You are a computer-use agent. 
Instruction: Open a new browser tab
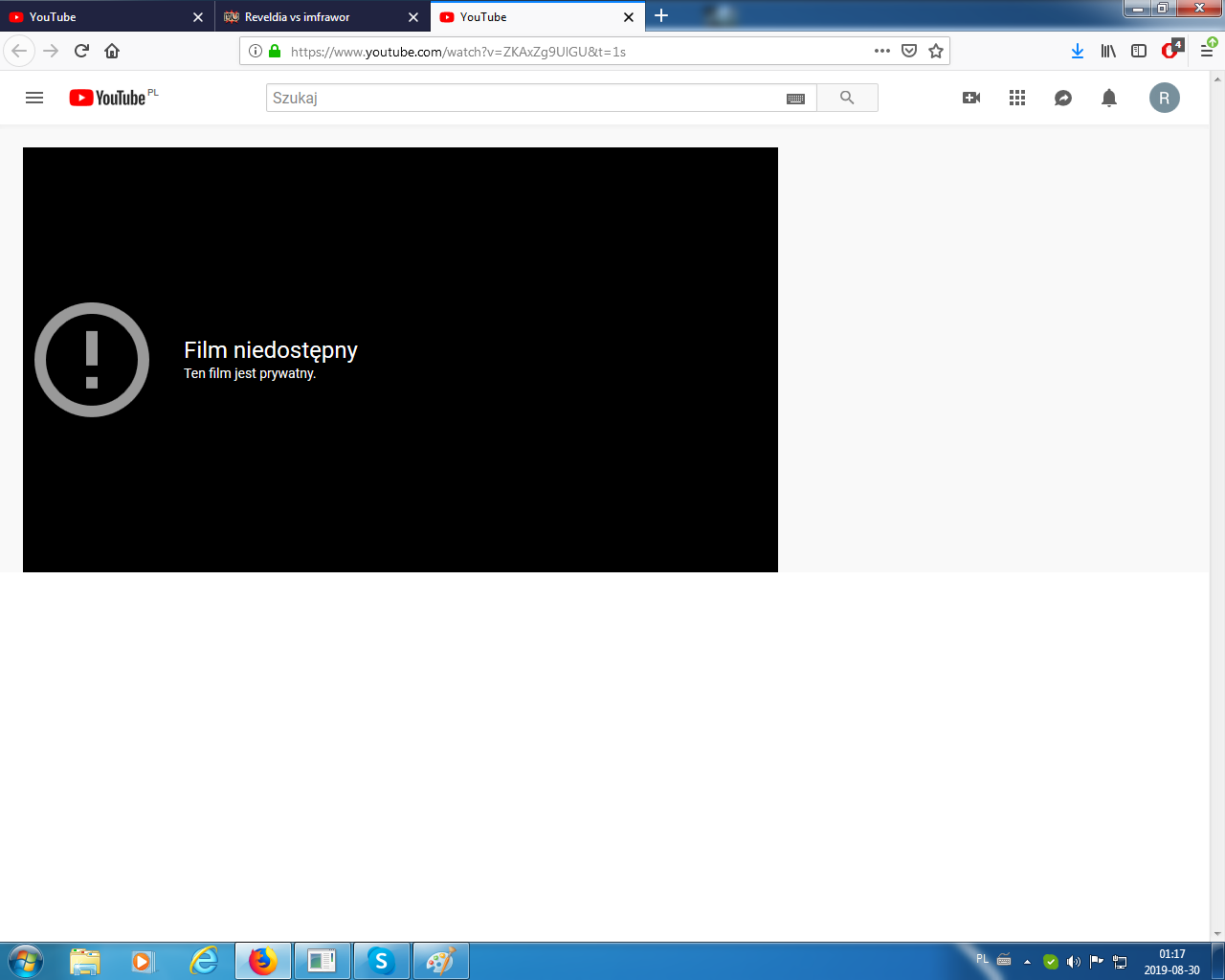coord(661,16)
